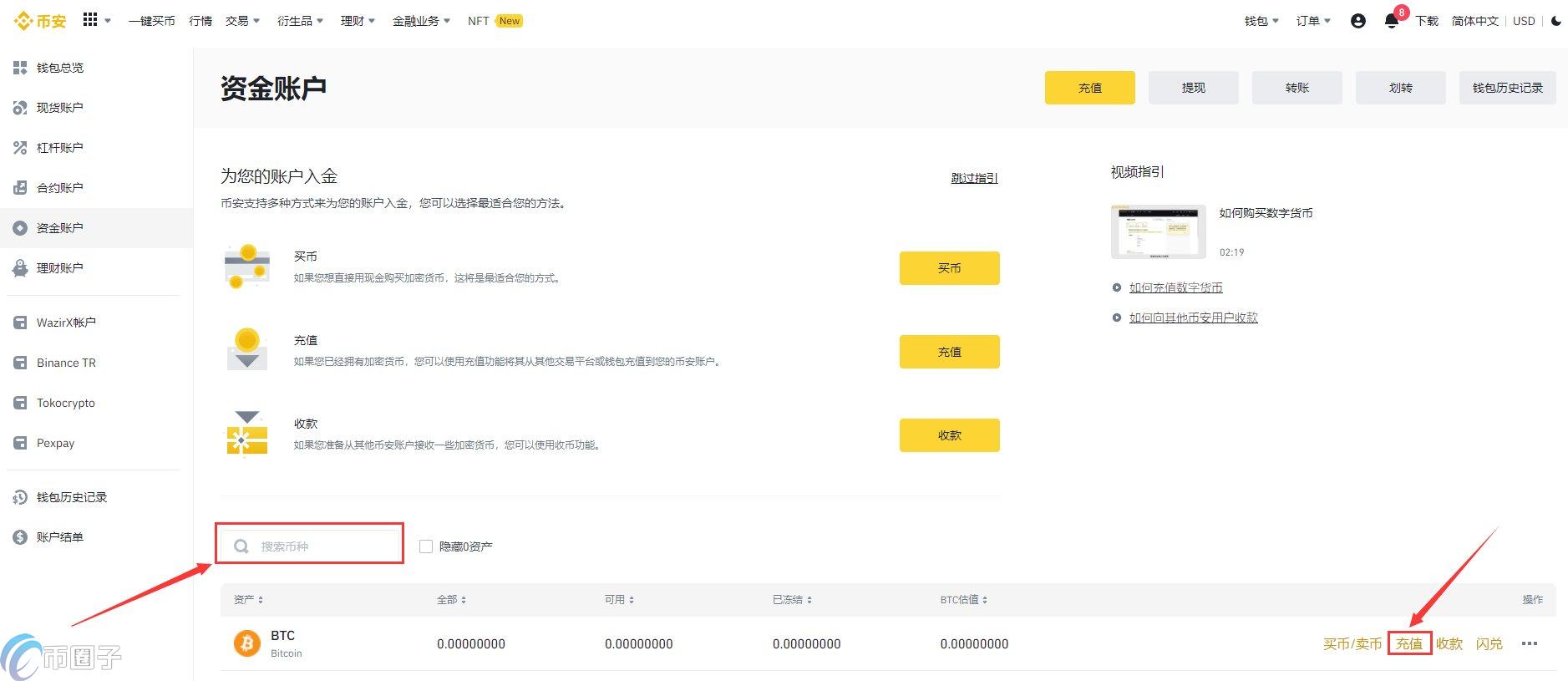Sort table by 已冻结 column
Screen dimensions: 1568x681
(793, 600)
